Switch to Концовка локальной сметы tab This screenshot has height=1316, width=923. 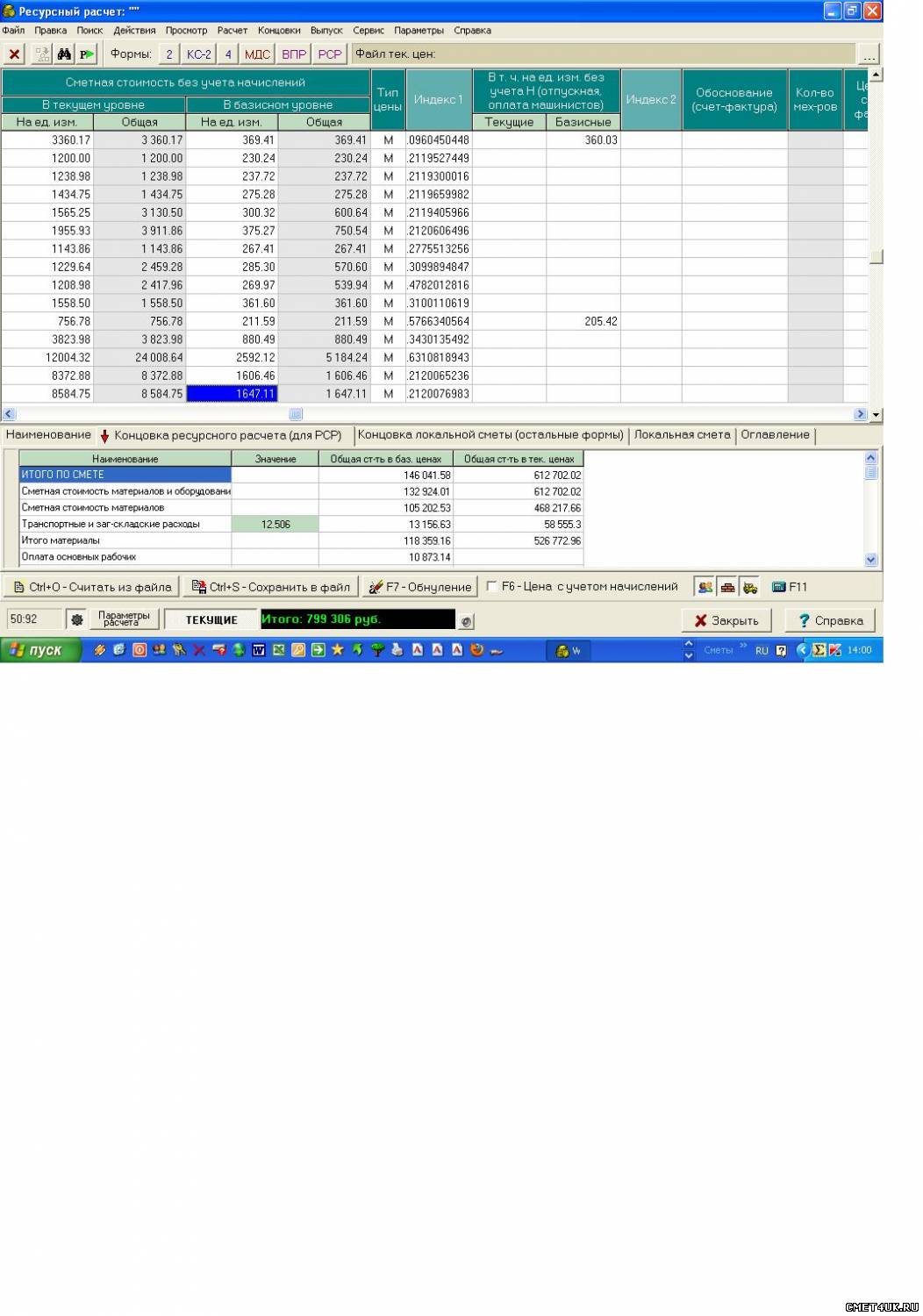[490, 434]
